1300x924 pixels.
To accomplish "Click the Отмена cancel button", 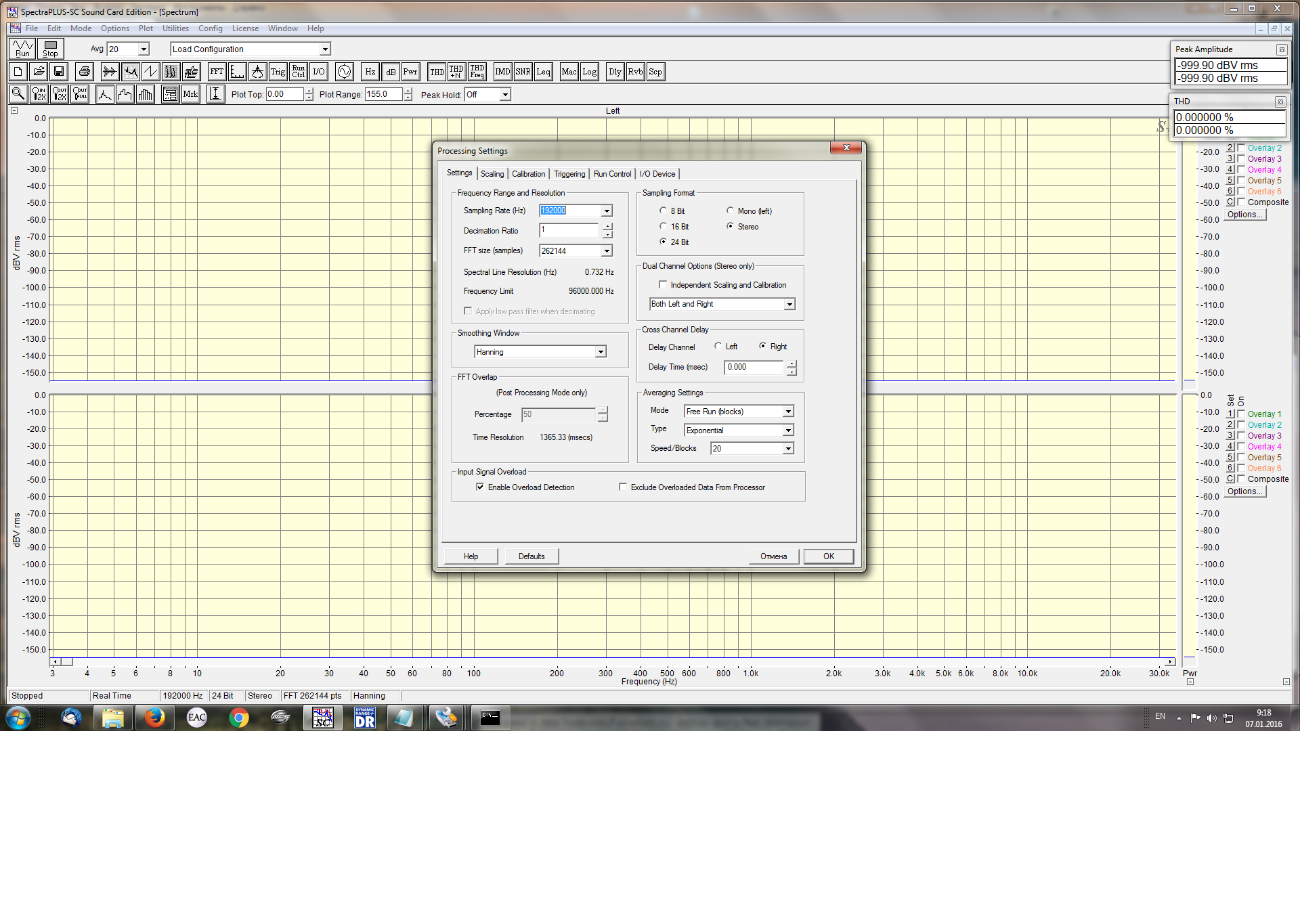I will click(773, 556).
